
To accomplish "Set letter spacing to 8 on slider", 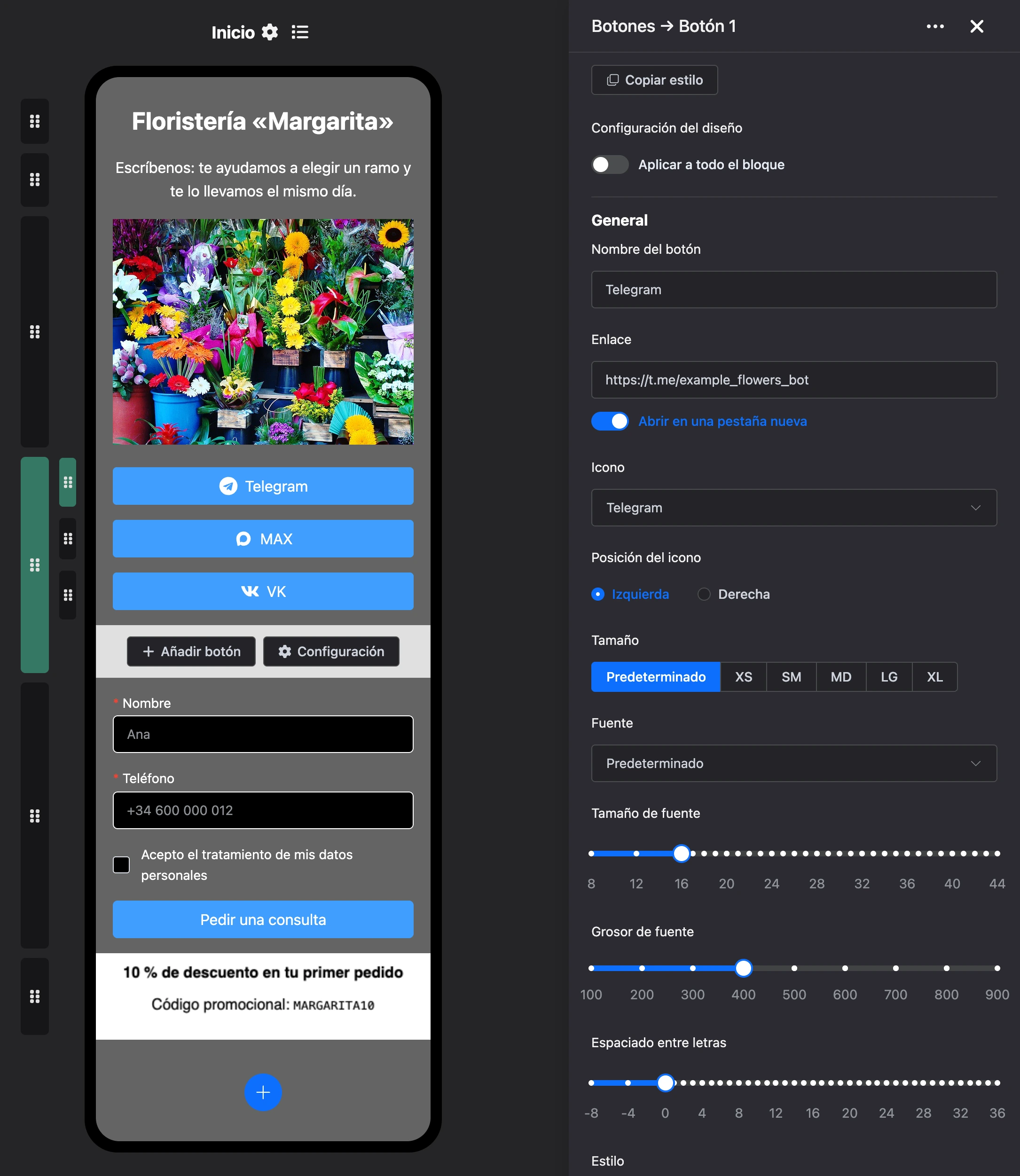I will pos(739,1082).
